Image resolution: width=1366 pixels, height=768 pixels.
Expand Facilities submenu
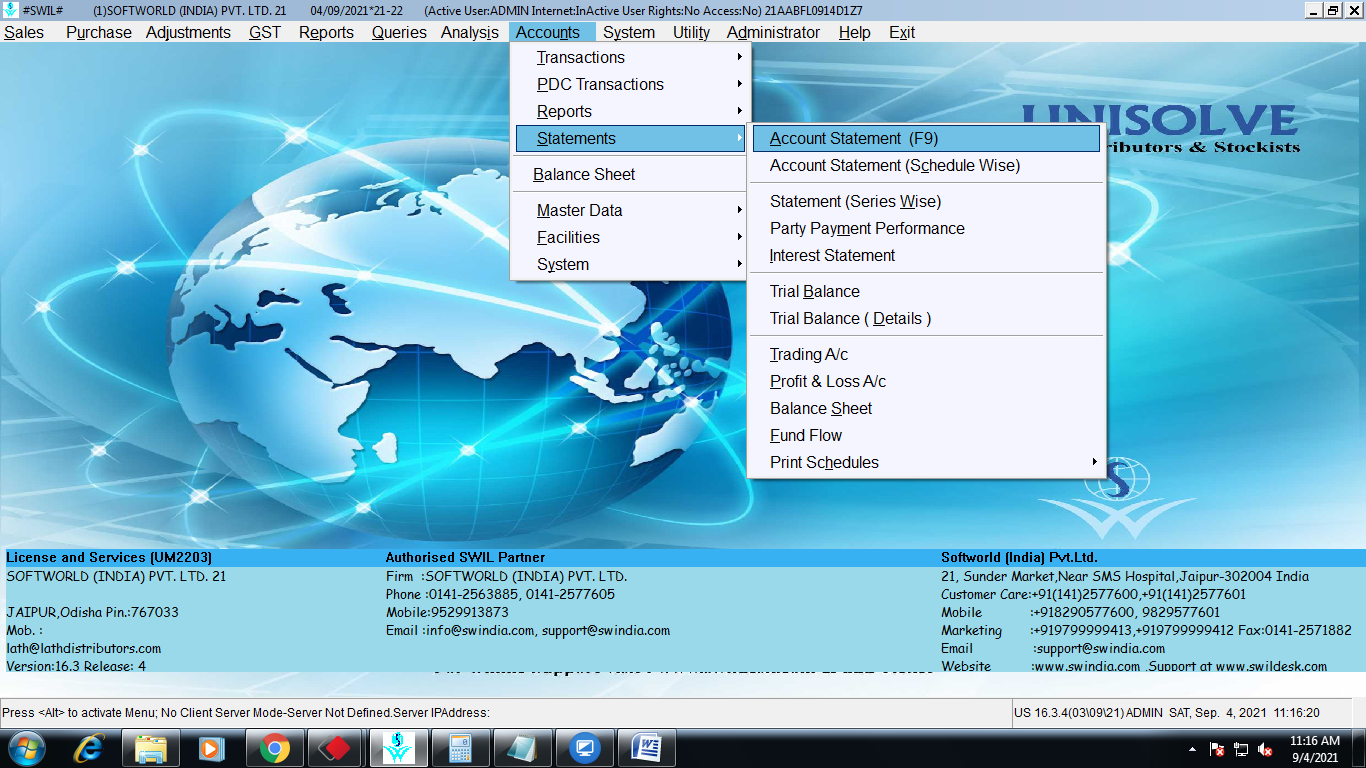(x=629, y=238)
